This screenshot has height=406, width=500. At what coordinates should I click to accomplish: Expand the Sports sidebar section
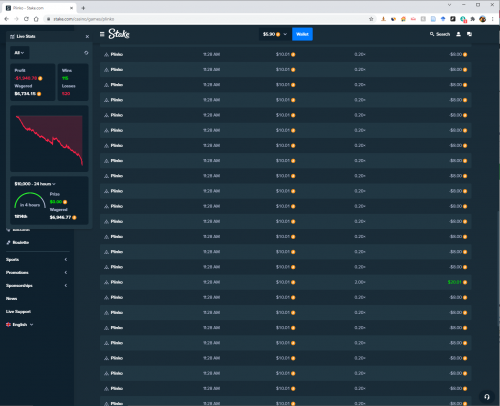(x=36, y=259)
